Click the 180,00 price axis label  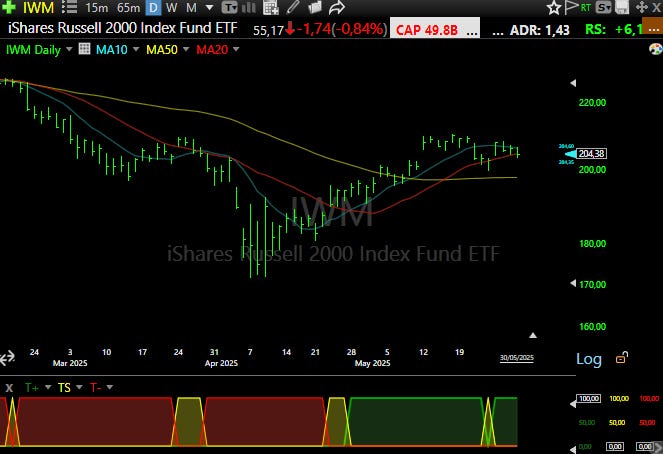592,243
